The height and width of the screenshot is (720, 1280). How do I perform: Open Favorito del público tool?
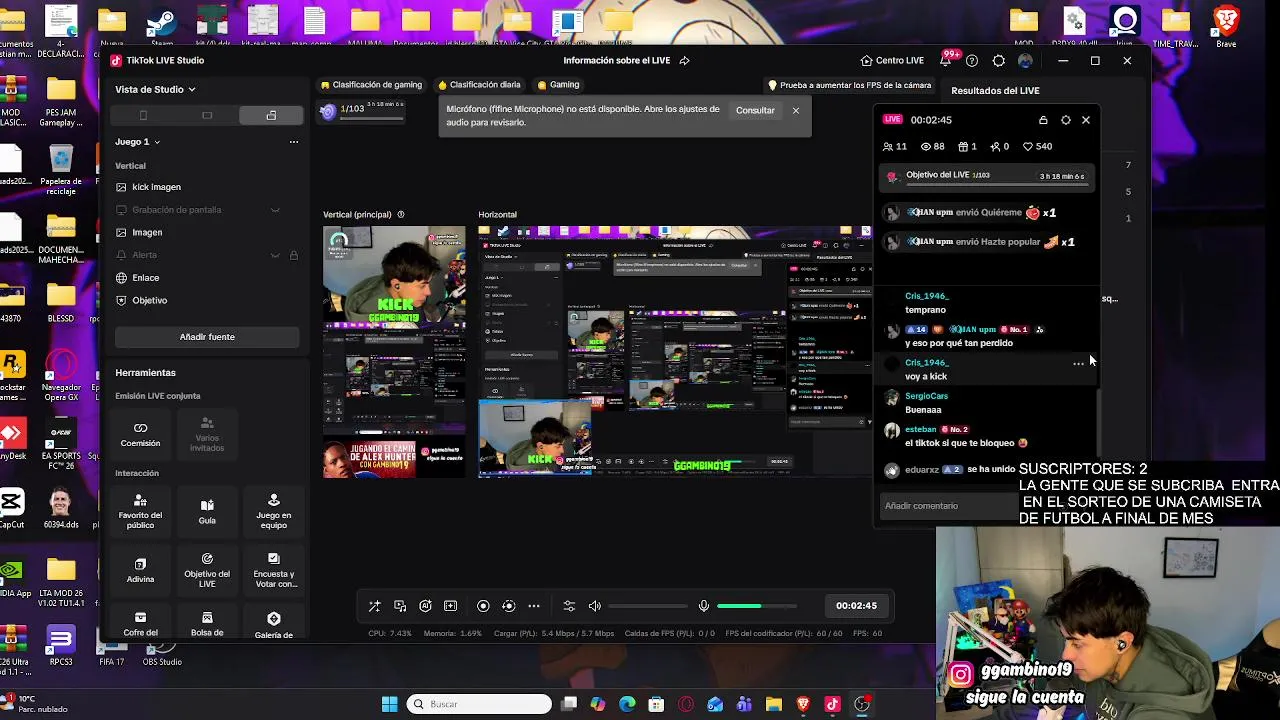140,510
